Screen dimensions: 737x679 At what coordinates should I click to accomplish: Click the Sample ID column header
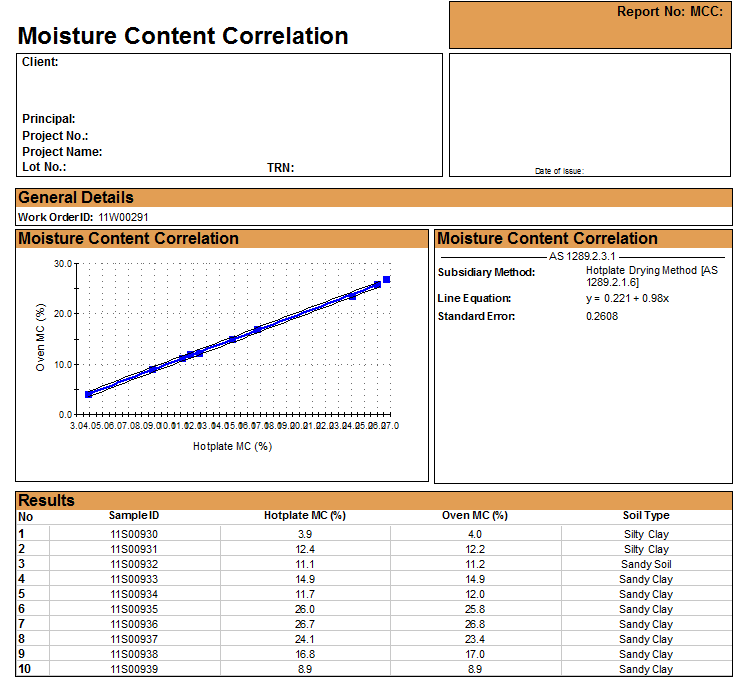pos(134,516)
